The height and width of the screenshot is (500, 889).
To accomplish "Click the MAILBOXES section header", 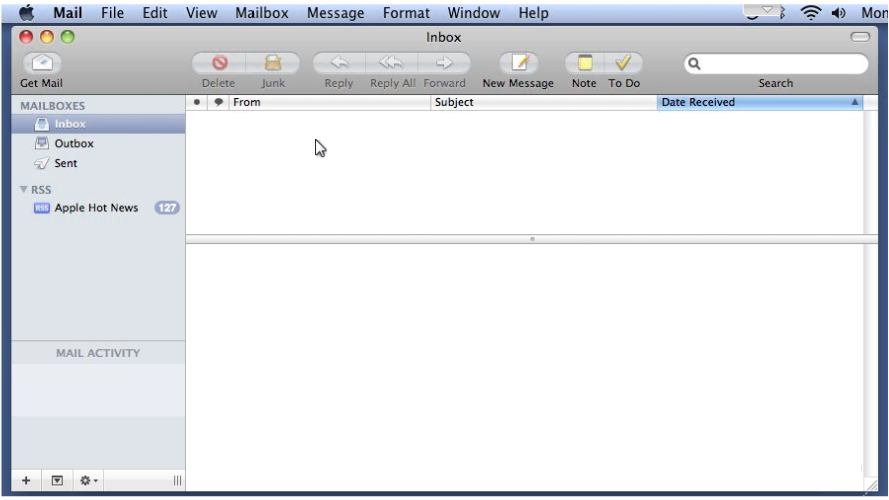I will [53, 106].
